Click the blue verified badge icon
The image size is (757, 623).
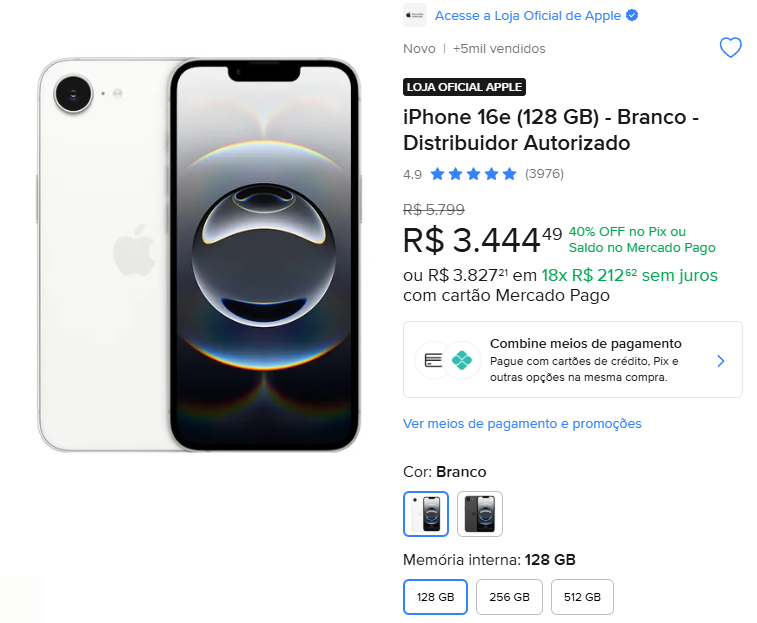tap(632, 16)
